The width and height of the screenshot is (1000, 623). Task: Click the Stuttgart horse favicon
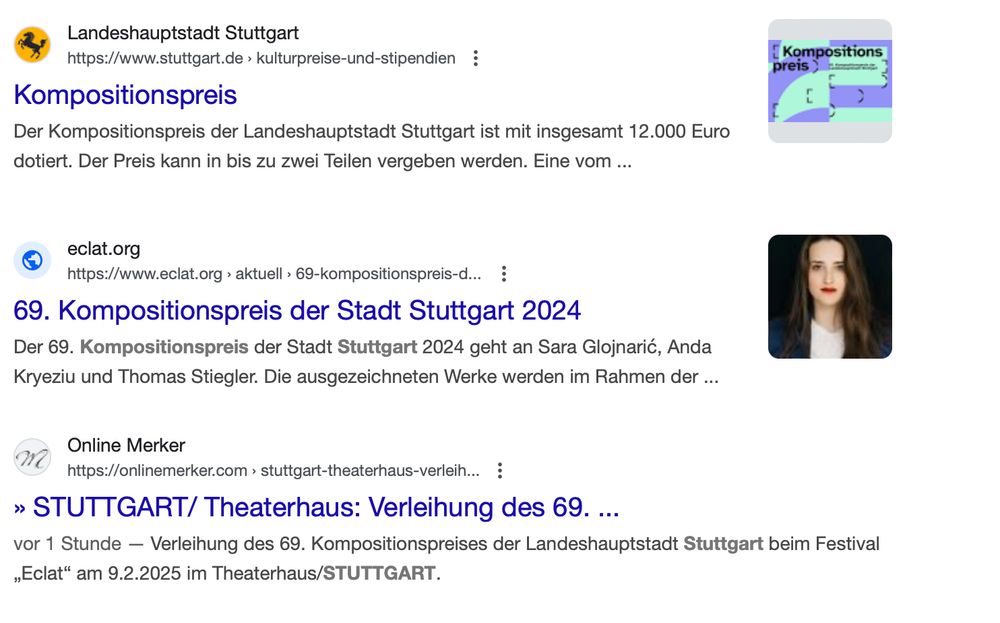33,45
